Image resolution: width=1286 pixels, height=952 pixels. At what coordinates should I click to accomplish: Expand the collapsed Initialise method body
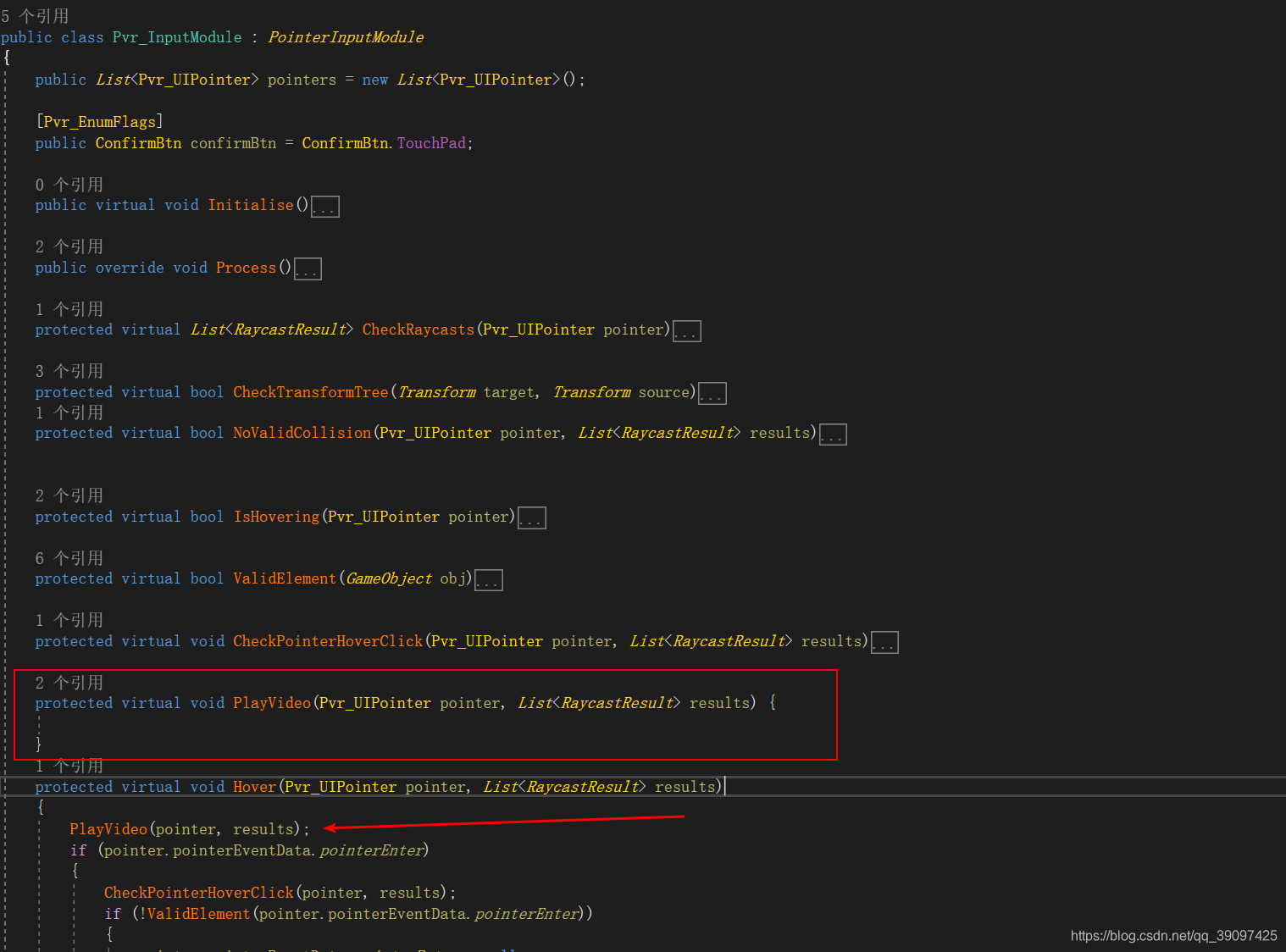[325, 206]
